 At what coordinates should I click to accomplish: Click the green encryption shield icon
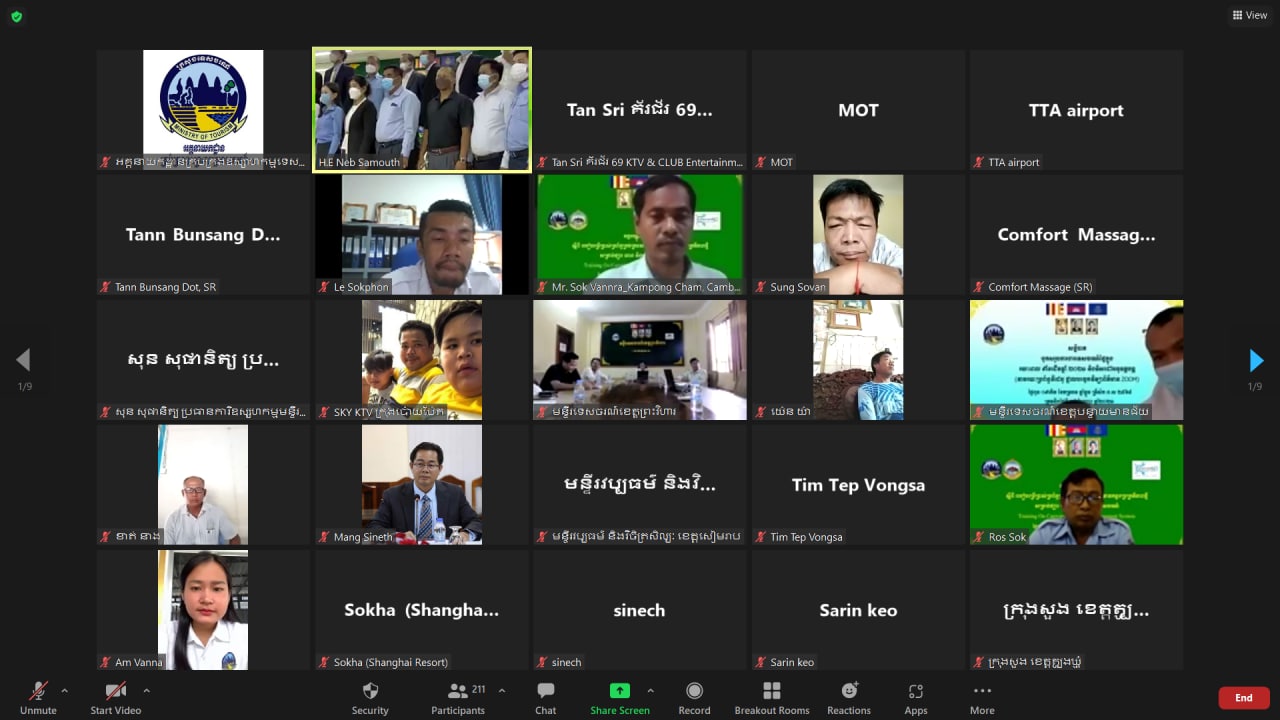tap(16, 16)
